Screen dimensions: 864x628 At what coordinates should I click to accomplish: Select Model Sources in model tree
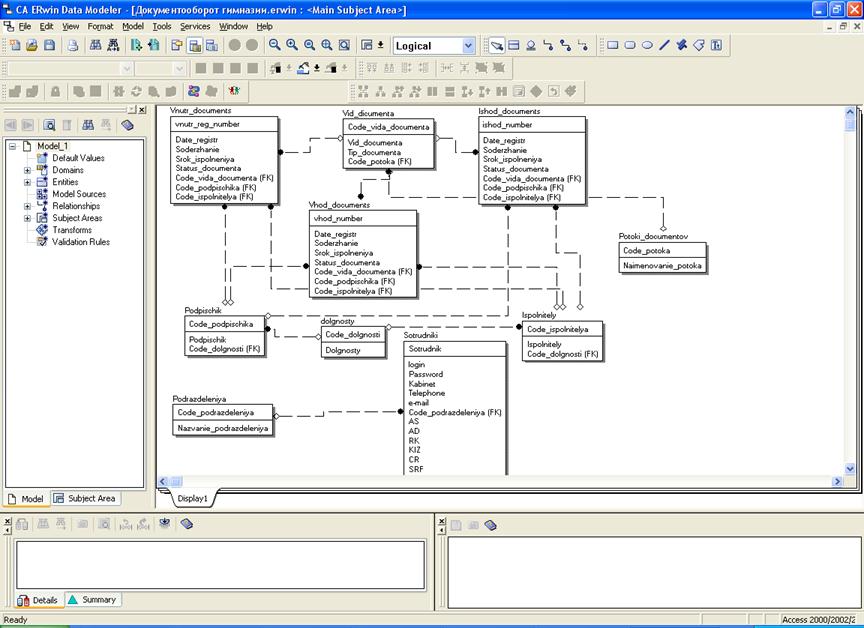tap(79, 194)
